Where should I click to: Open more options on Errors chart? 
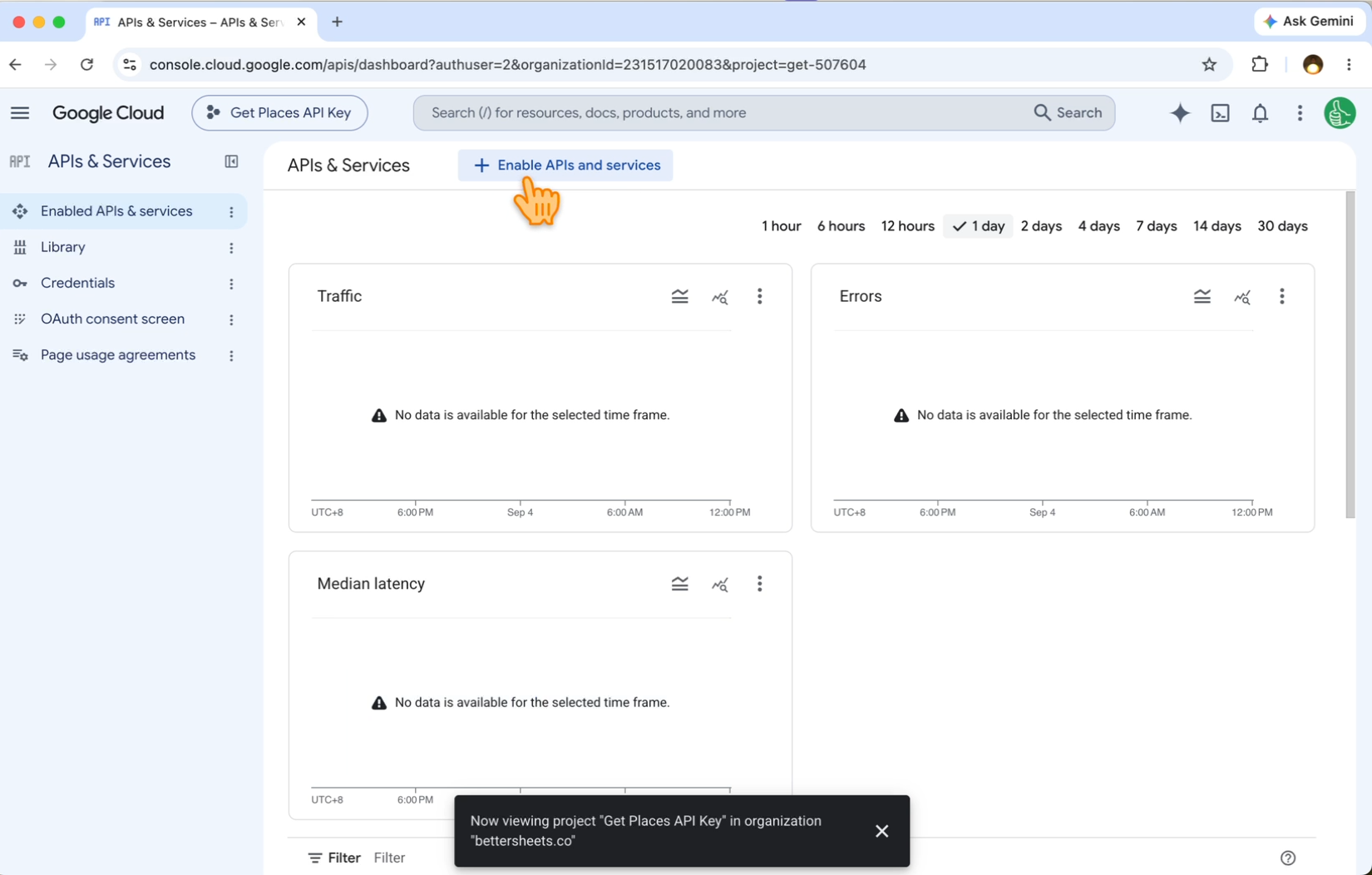(1281, 296)
